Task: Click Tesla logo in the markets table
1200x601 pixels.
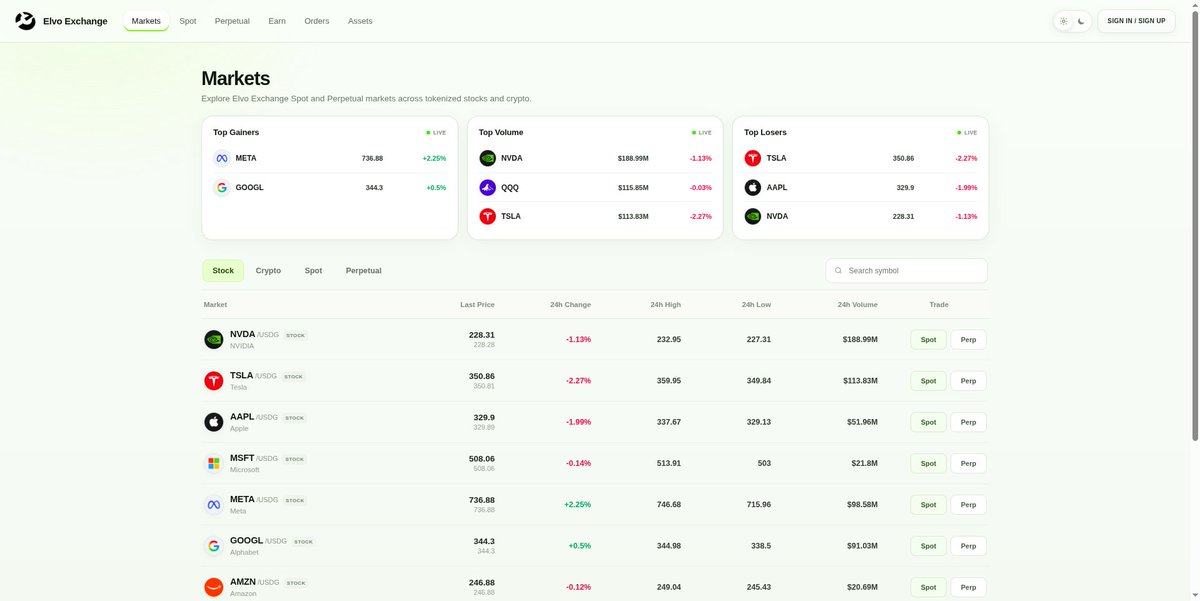Action: [213, 381]
